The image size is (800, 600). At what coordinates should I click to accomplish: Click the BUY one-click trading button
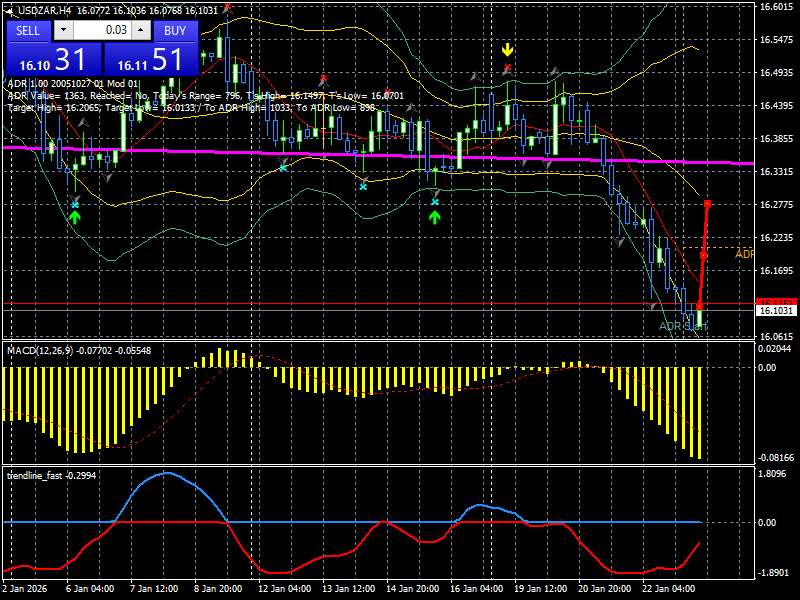click(x=175, y=31)
